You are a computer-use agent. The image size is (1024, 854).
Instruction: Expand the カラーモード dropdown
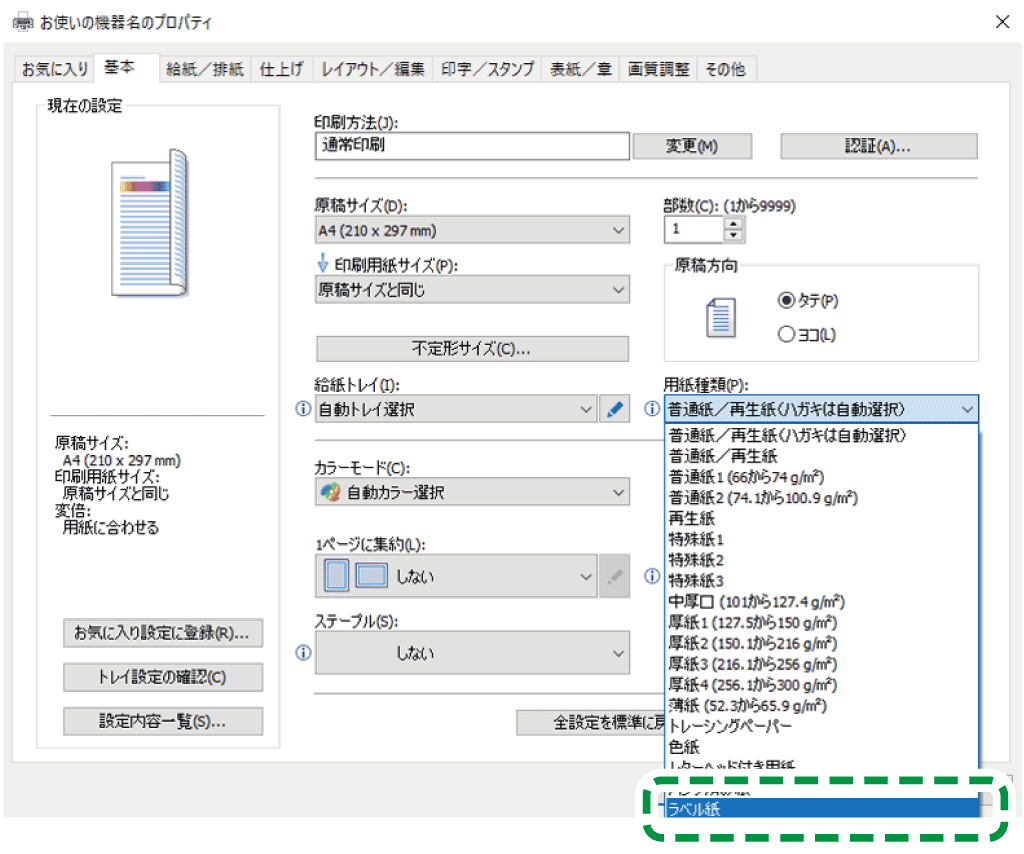pos(472,492)
